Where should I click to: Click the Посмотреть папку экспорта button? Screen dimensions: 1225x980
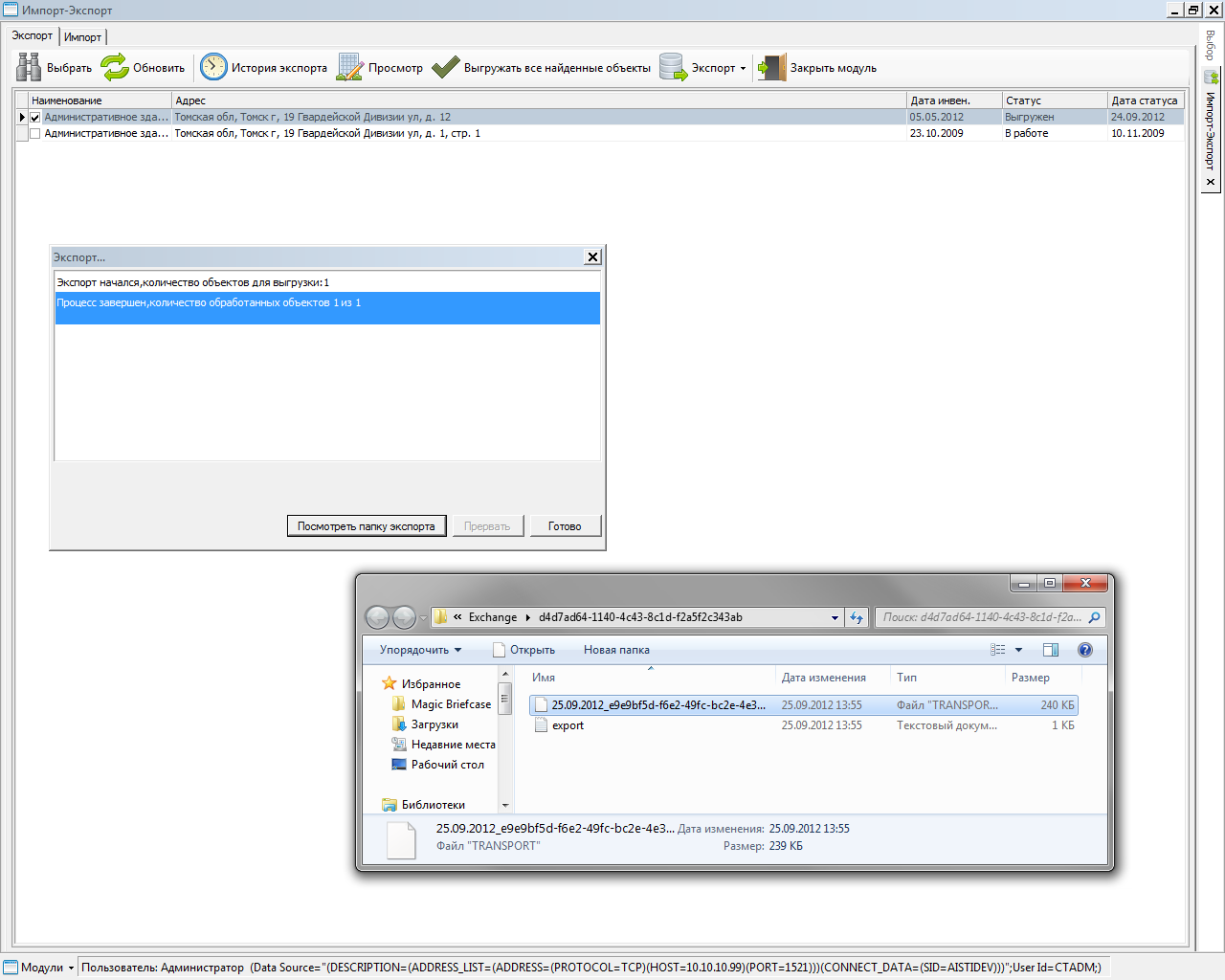366,526
